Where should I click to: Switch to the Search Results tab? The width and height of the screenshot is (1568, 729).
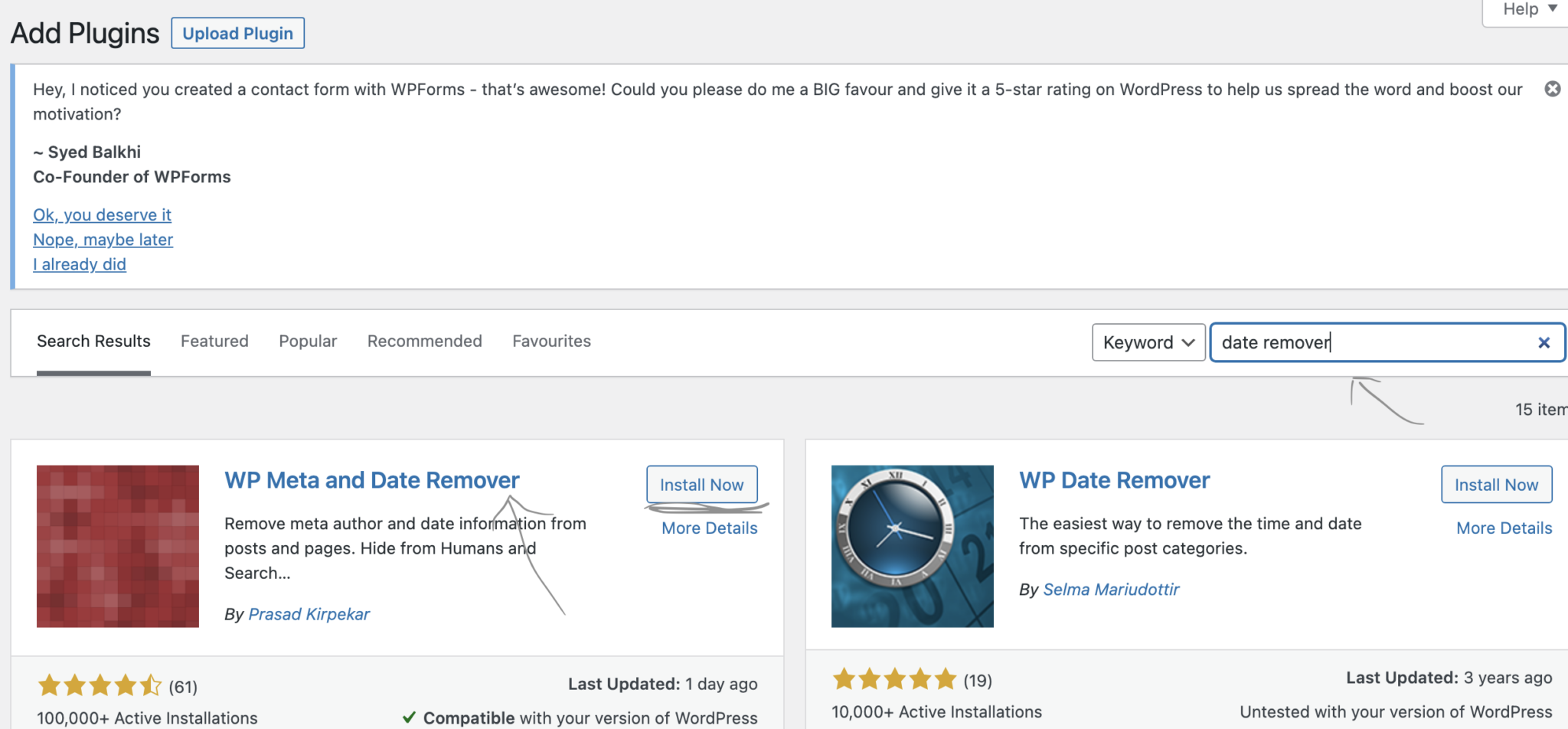[93, 342]
